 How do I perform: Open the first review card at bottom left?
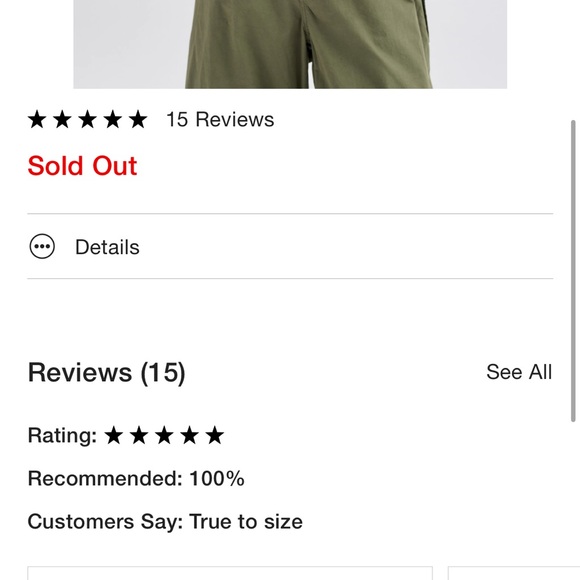pyautogui.click(x=230, y=573)
